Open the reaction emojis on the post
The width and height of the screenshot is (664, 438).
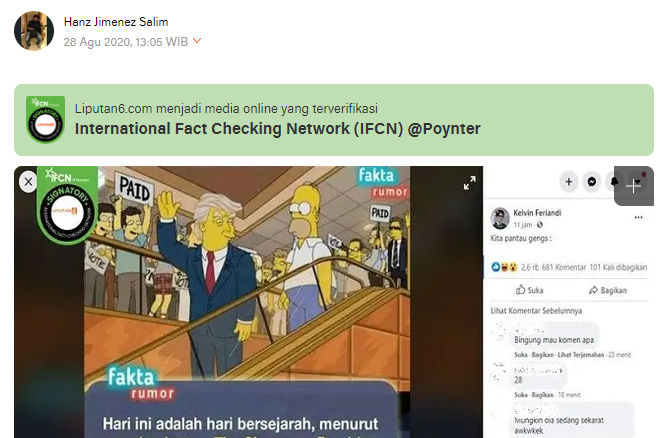504,267
